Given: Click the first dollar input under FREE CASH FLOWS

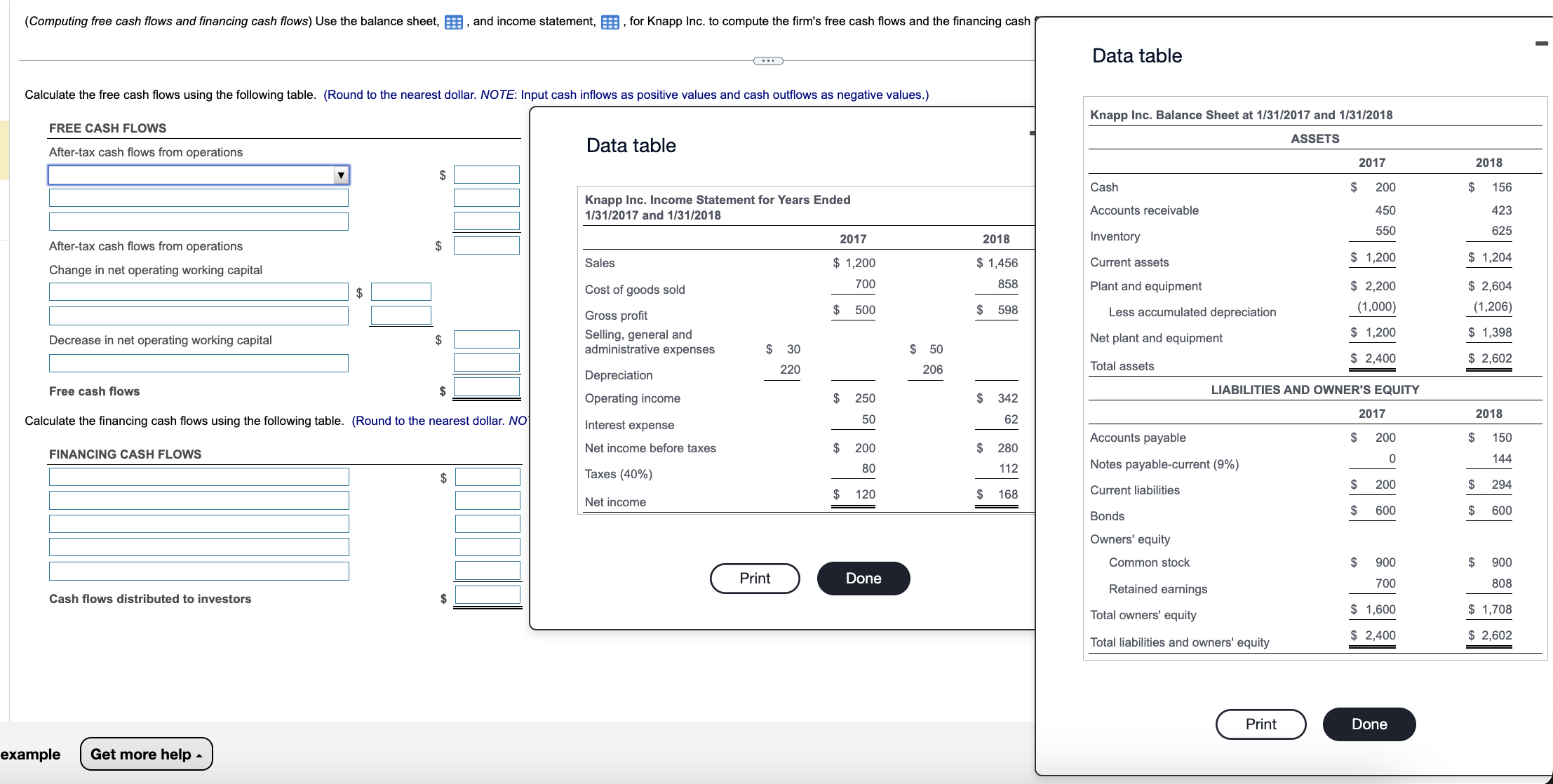Looking at the screenshot, I should point(487,175).
